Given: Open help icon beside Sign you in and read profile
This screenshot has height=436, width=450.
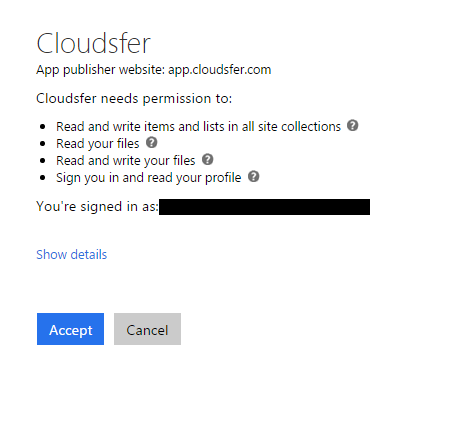Looking at the screenshot, I should click(x=253, y=176).
